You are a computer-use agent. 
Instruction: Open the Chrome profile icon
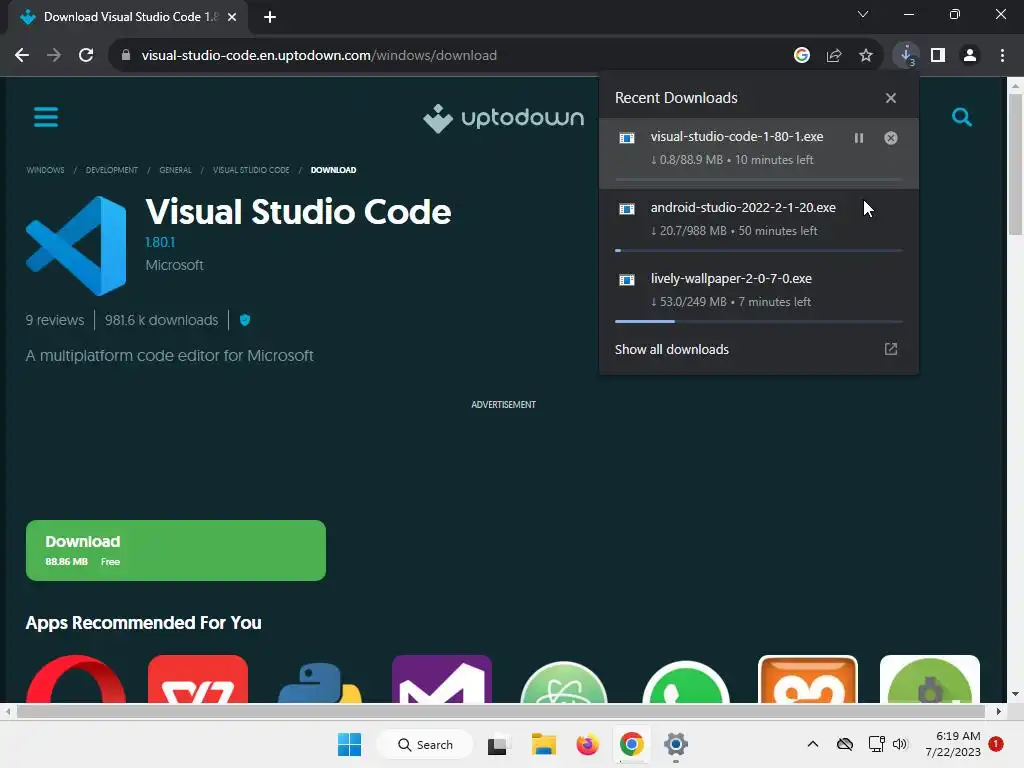[970, 56]
